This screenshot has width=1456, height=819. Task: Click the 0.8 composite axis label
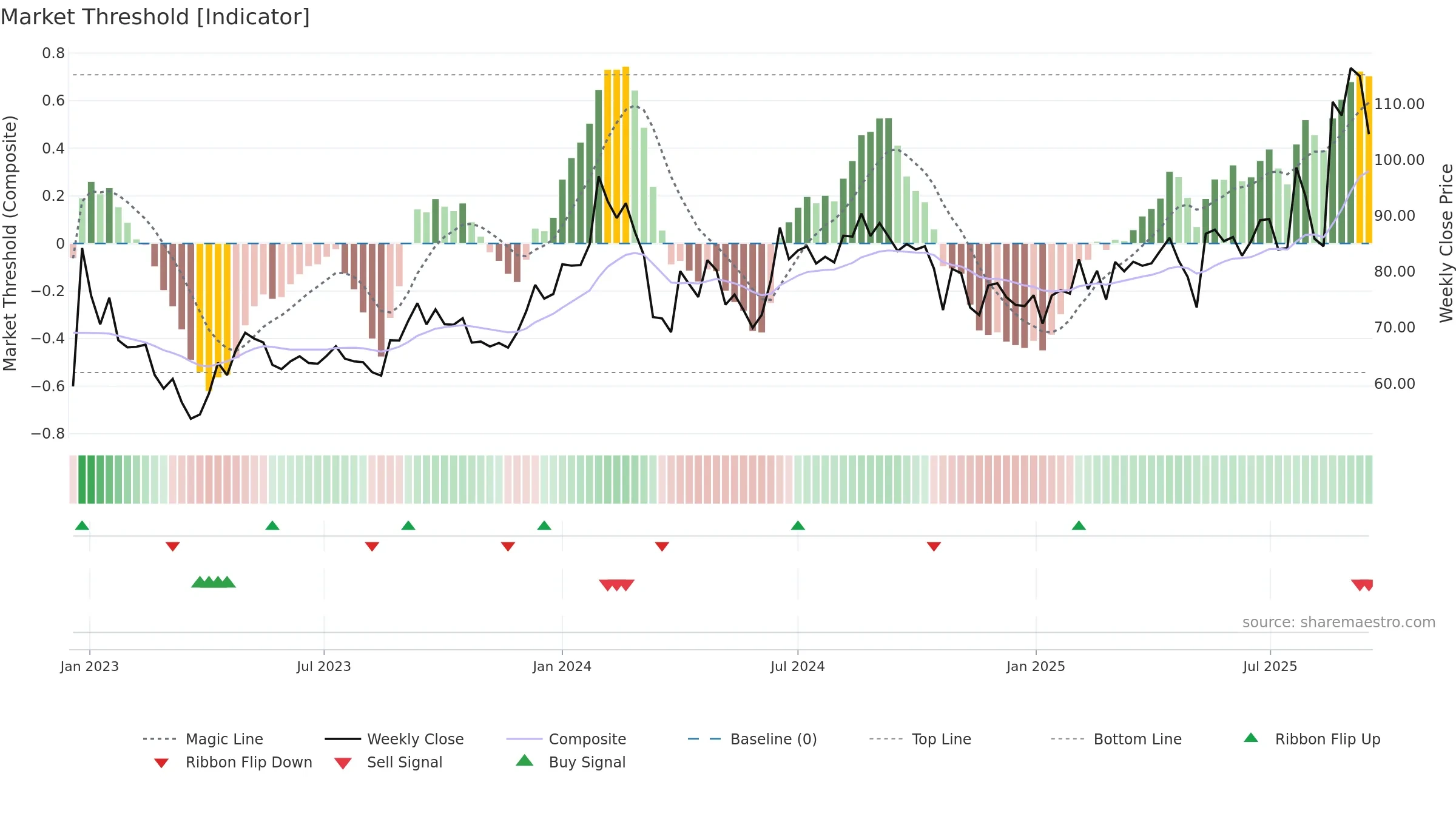coord(53,53)
